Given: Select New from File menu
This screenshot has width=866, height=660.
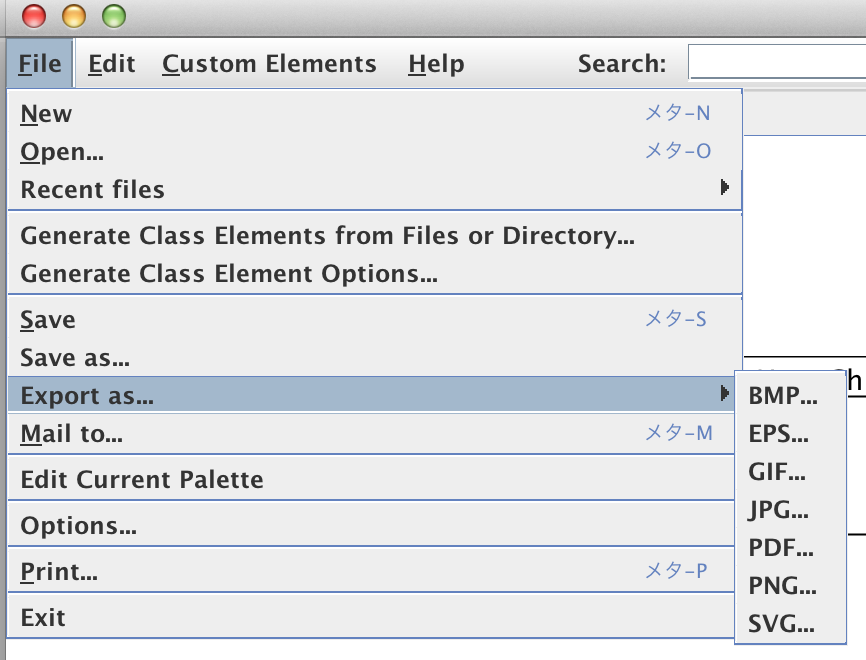Looking at the screenshot, I should (x=374, y=114).
